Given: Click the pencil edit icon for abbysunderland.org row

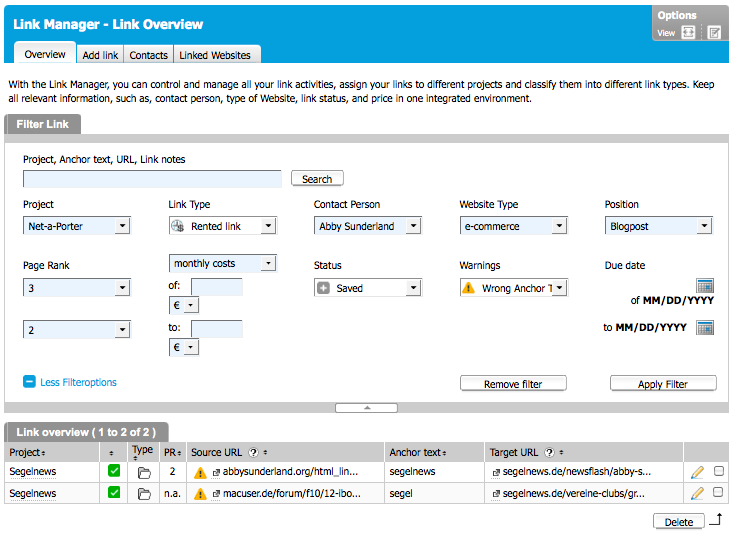Looking at the screenshot, I should (697, 472).
